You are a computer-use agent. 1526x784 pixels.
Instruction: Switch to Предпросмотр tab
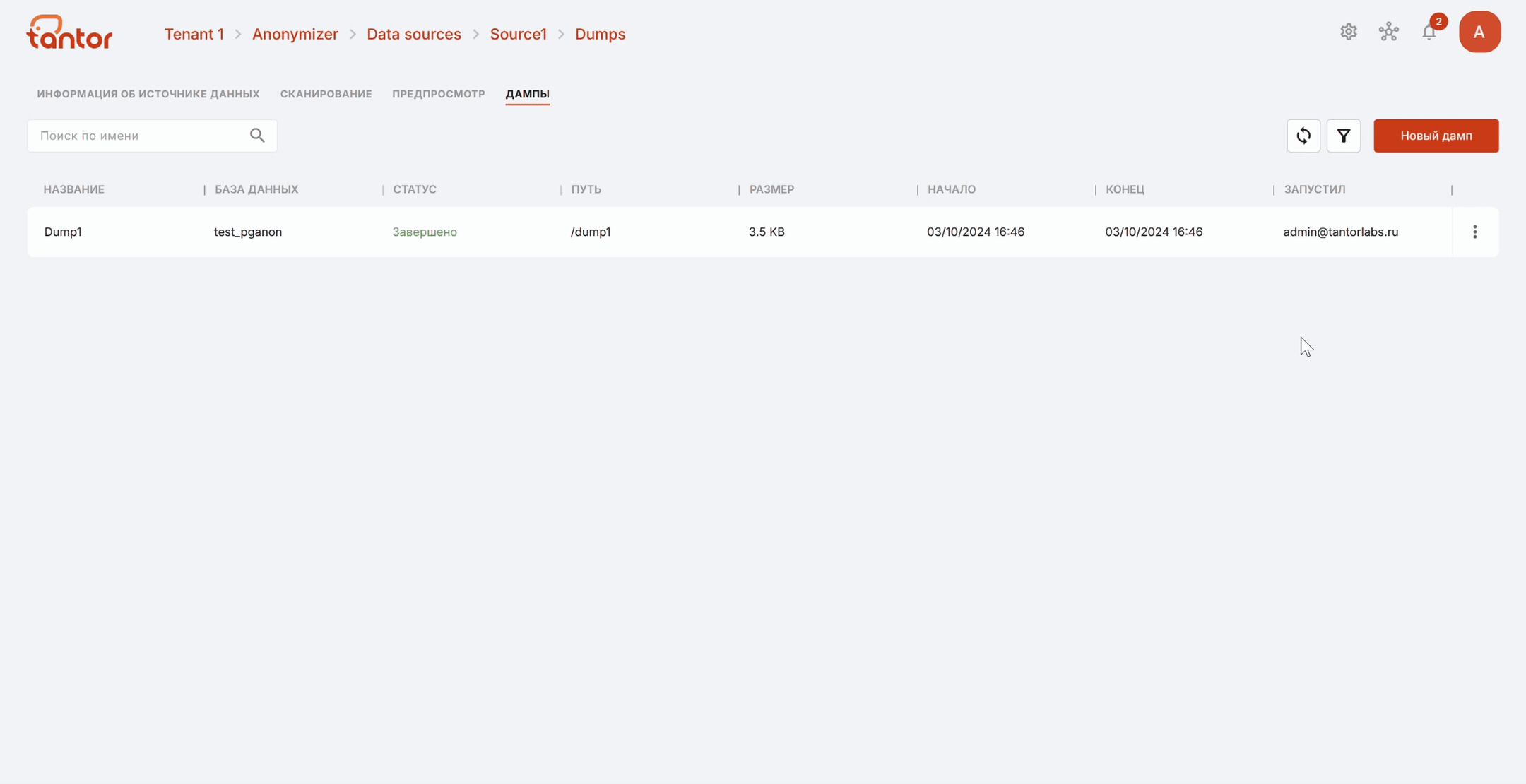pyautogui.click(x=439, y=94)
